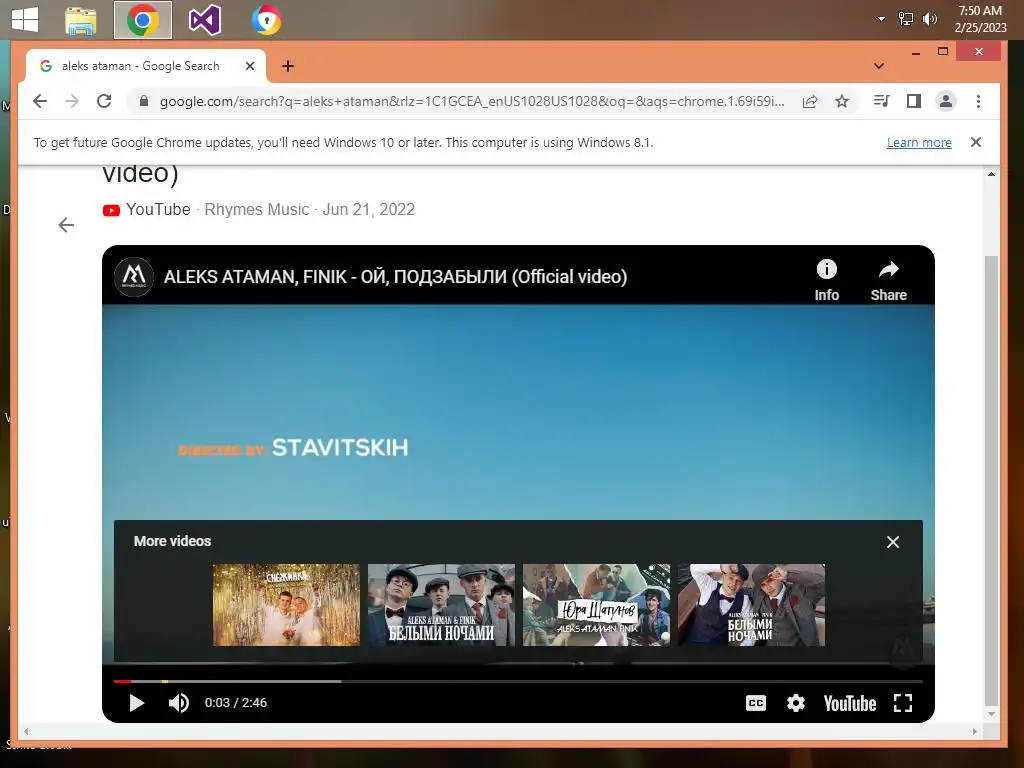Viewport: 1024px width, 768px height.
Task: Click the horizontal scrollbar right arrow
Action: click(974, 732)
